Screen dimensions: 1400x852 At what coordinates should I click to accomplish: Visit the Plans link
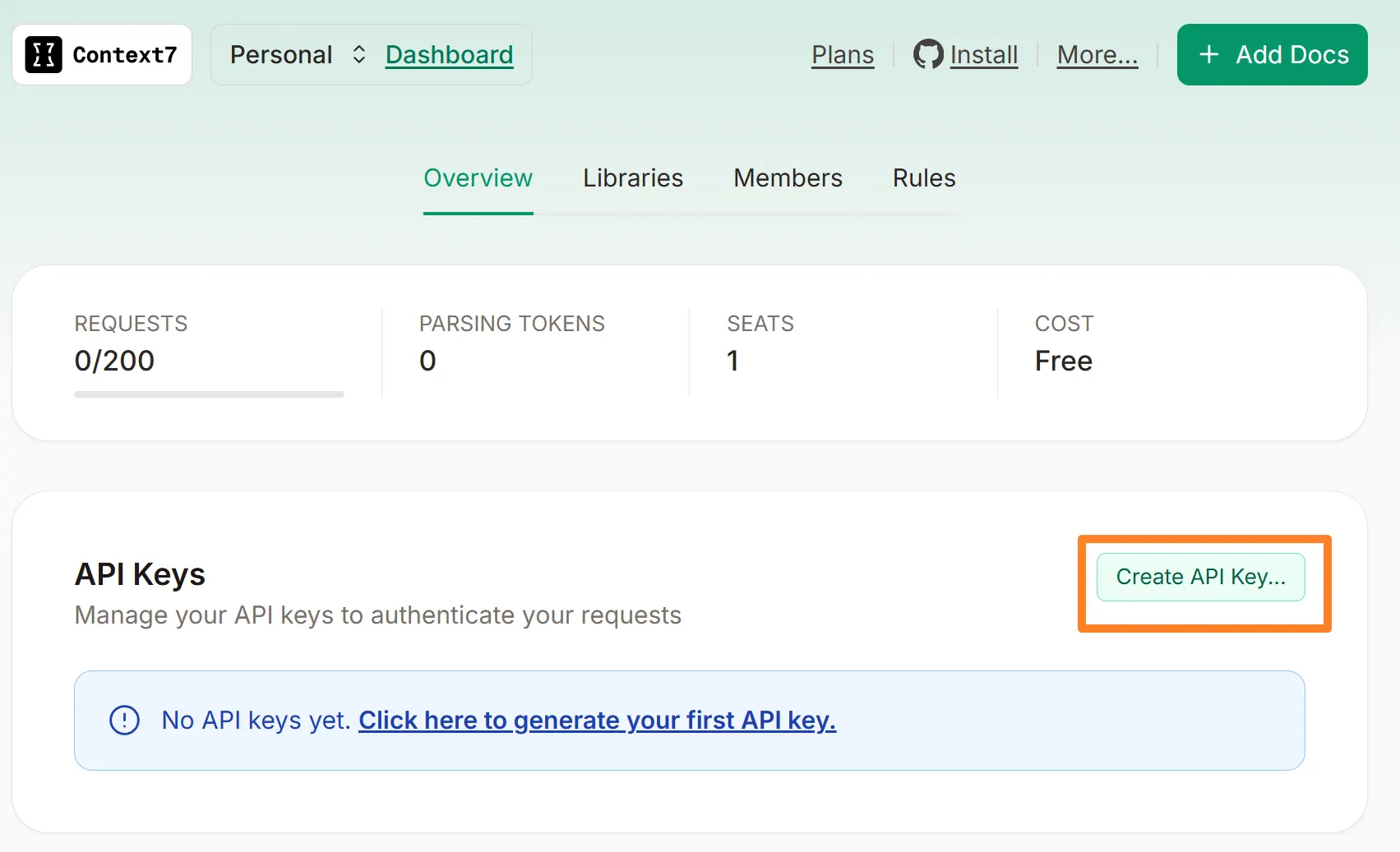(x=843, y=55)
